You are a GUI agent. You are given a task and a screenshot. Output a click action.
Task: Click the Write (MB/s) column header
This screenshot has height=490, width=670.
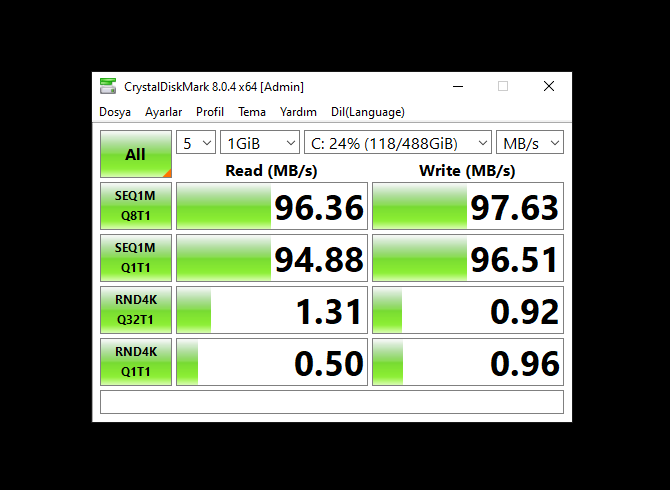tap(467, 171)
